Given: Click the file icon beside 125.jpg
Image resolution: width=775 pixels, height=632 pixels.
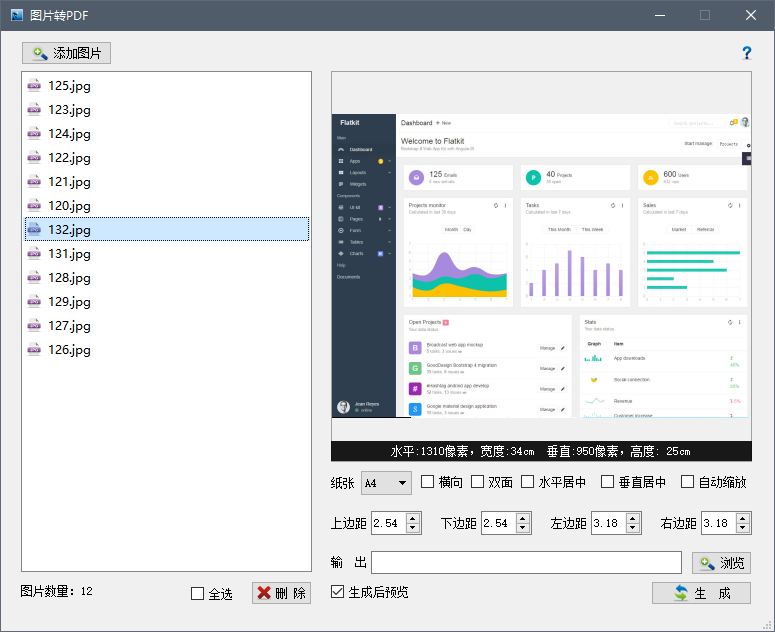Looking at the screenshot, I should click(x=35, y=86).
